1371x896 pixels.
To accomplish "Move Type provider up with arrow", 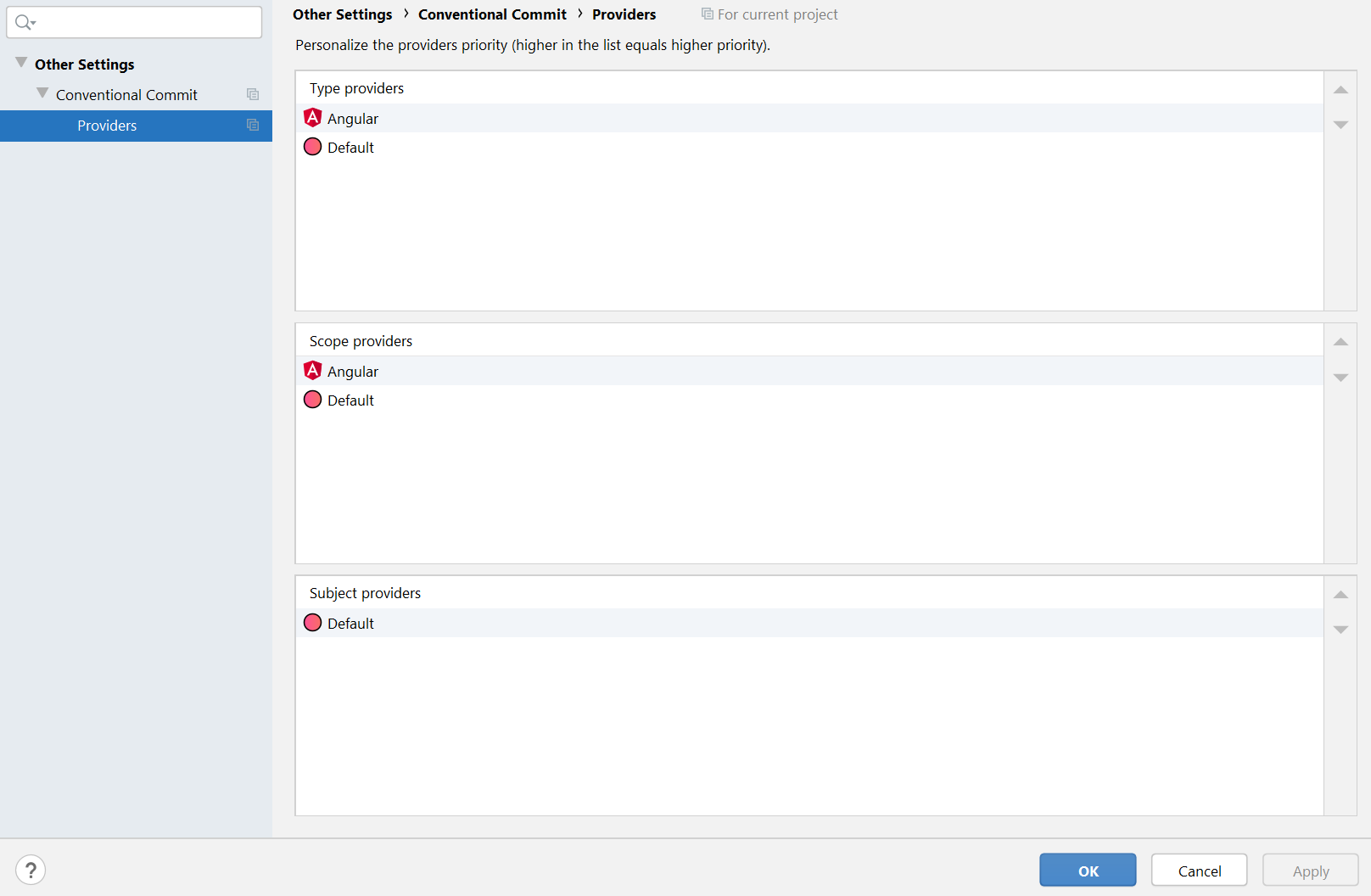I will pos(1340,90).
